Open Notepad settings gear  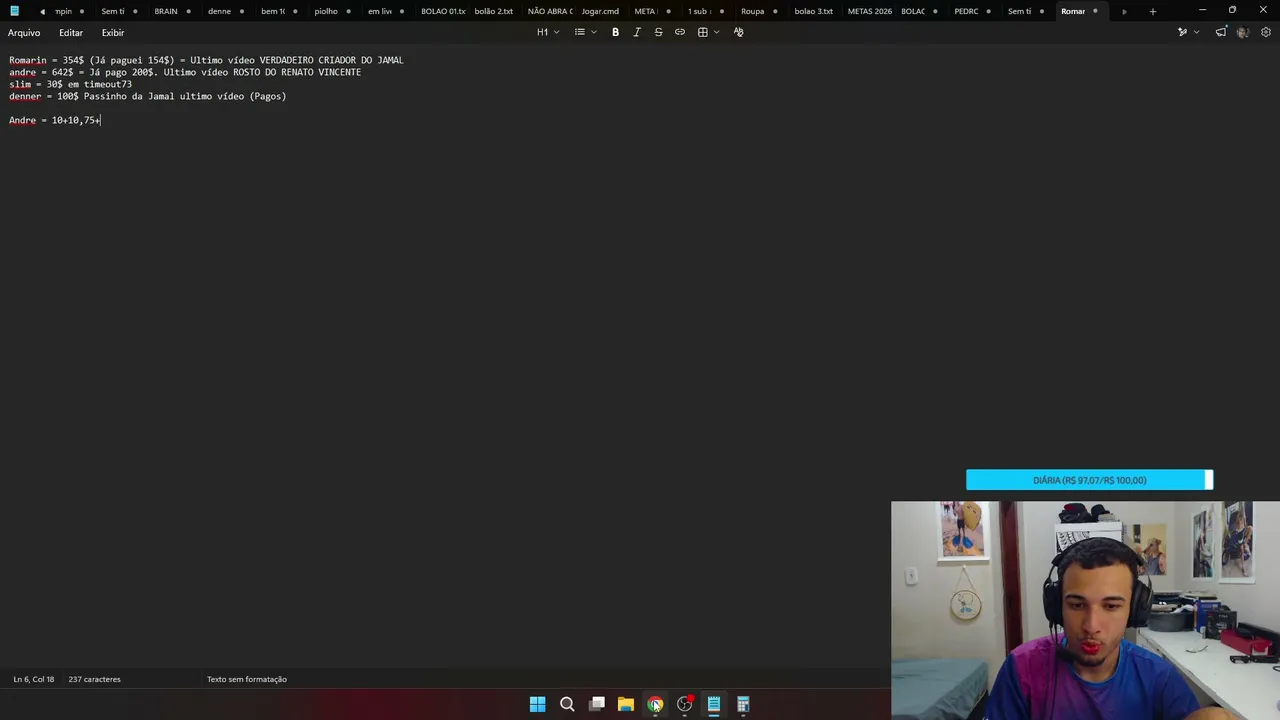pos(1266,32)
